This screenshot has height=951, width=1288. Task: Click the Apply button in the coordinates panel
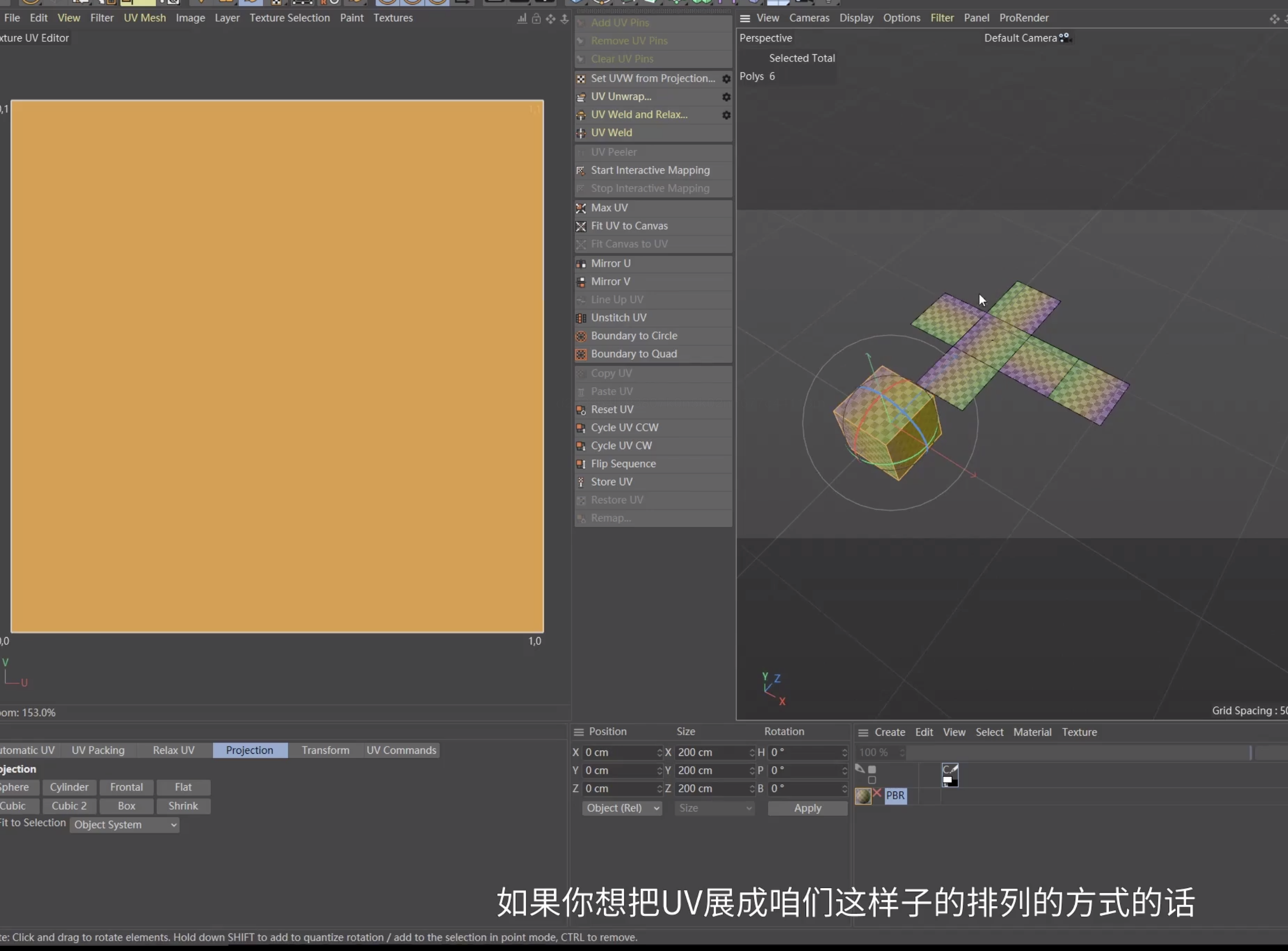pos(807,808)
